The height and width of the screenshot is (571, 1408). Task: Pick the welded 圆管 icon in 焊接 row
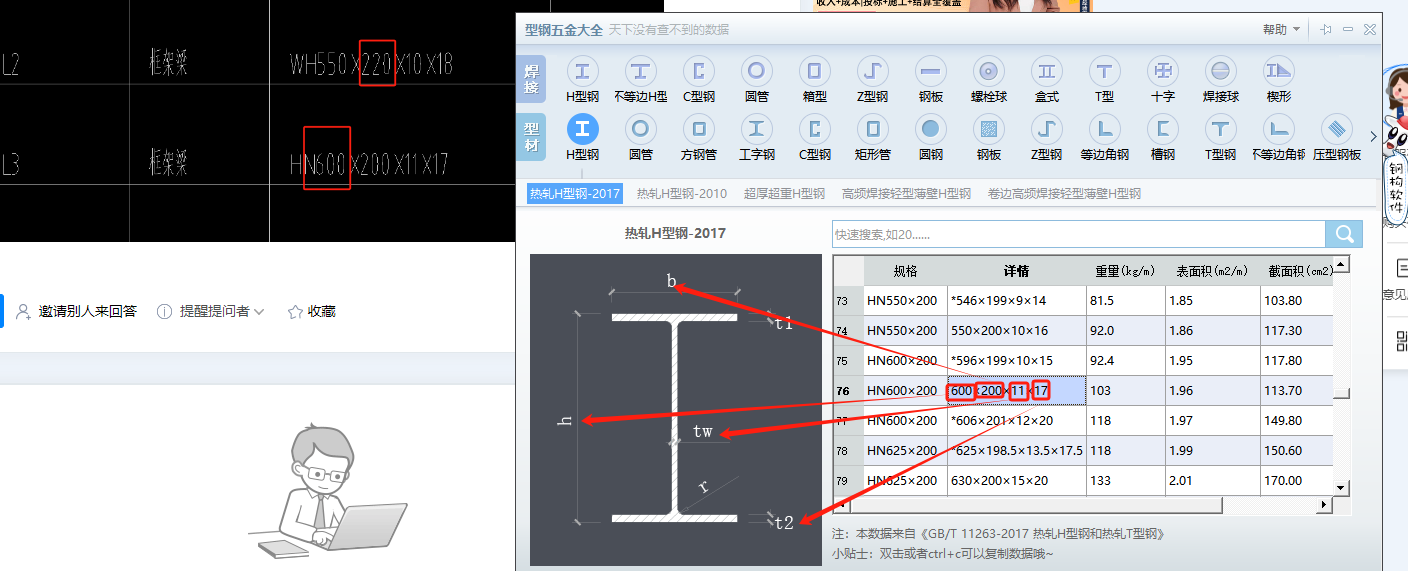point(757,71)
